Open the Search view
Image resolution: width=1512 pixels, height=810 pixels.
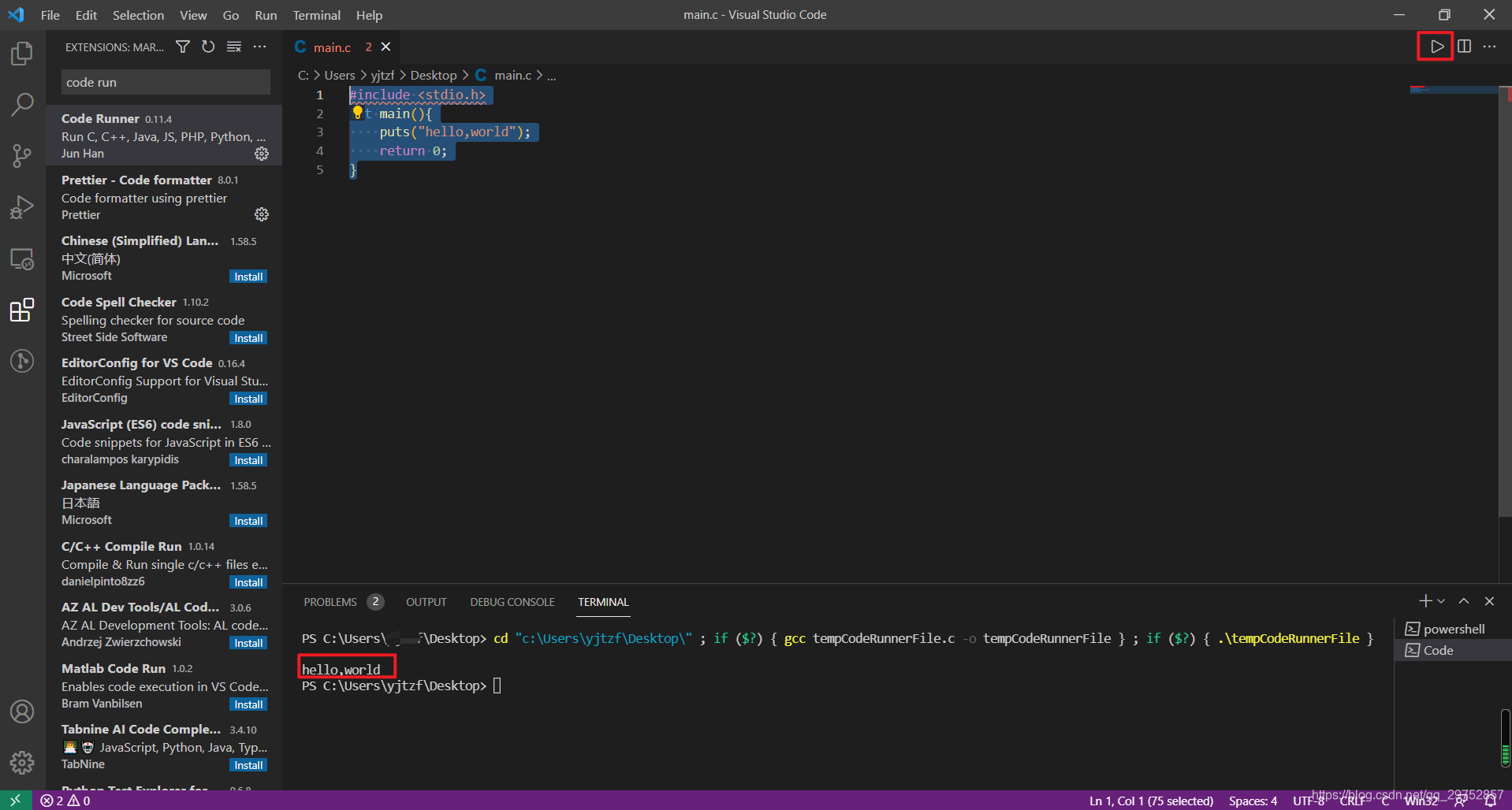22,103
